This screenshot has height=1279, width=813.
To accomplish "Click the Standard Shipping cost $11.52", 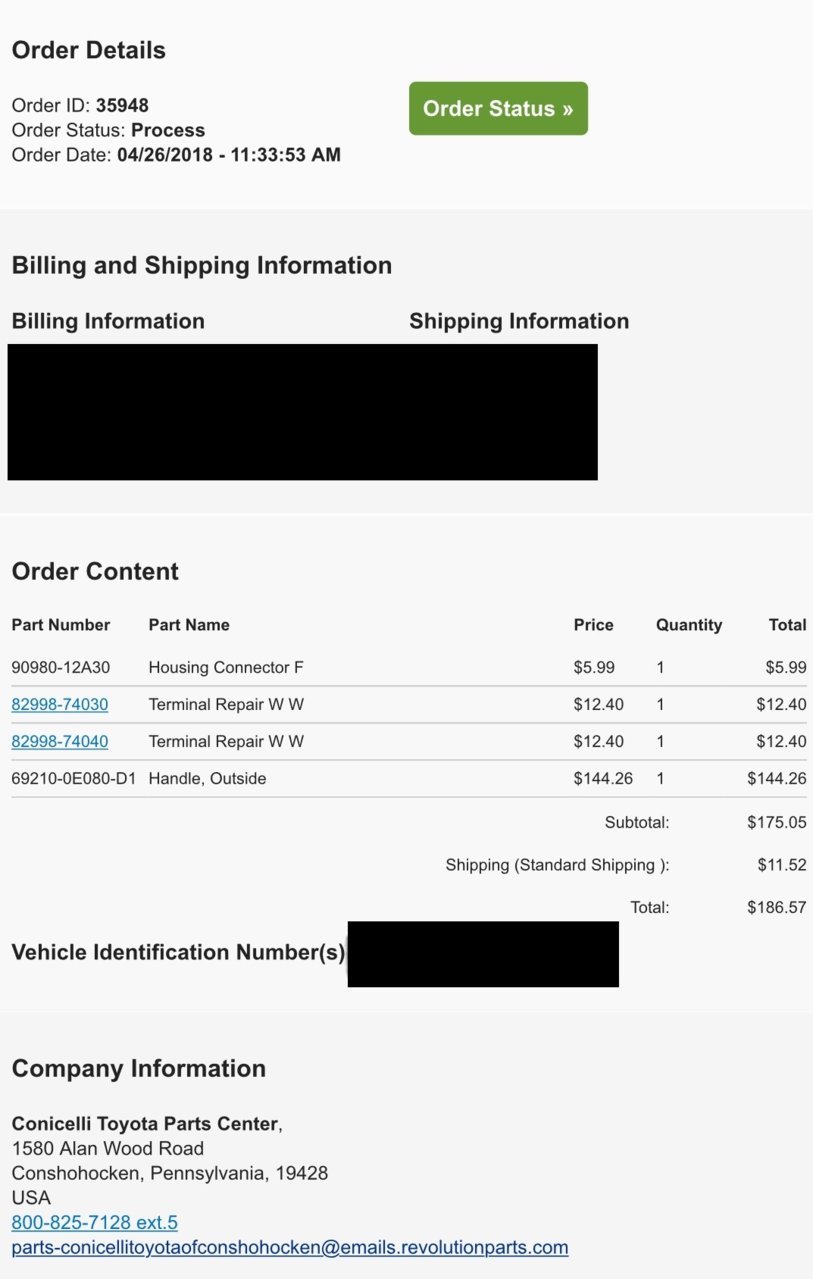I will [x=782, y=865].
